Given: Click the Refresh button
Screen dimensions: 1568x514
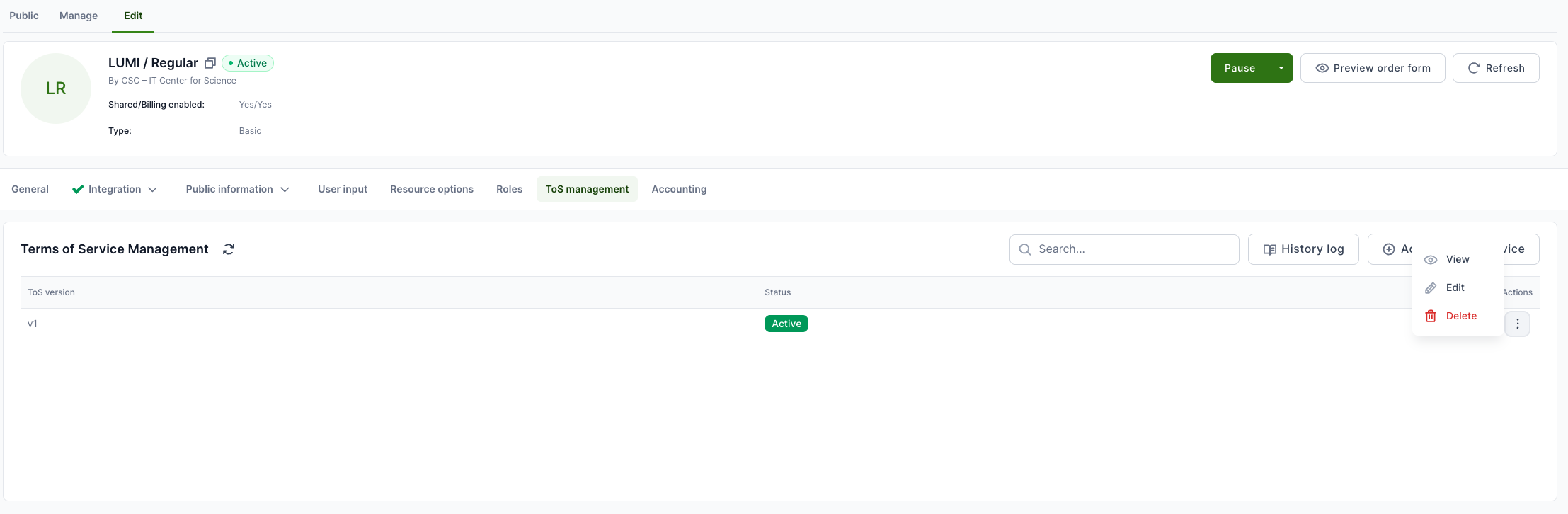Looking at the screenshot, I should click(x=1496, y=68).
